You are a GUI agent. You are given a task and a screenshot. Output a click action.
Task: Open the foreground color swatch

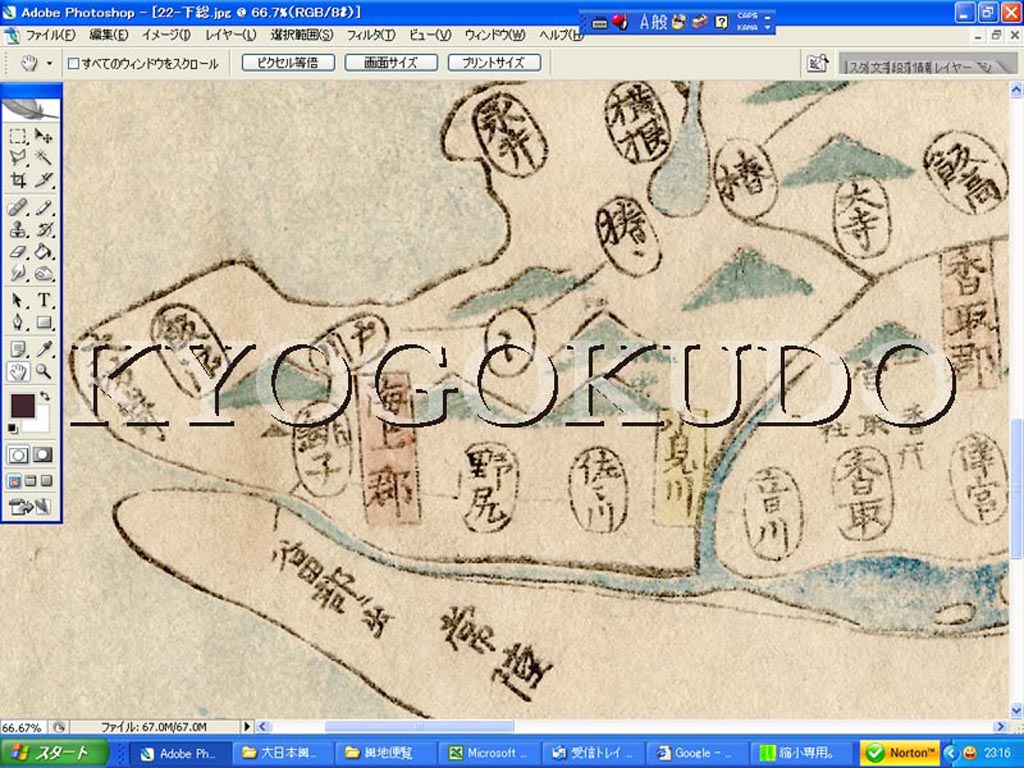(22, 406)
